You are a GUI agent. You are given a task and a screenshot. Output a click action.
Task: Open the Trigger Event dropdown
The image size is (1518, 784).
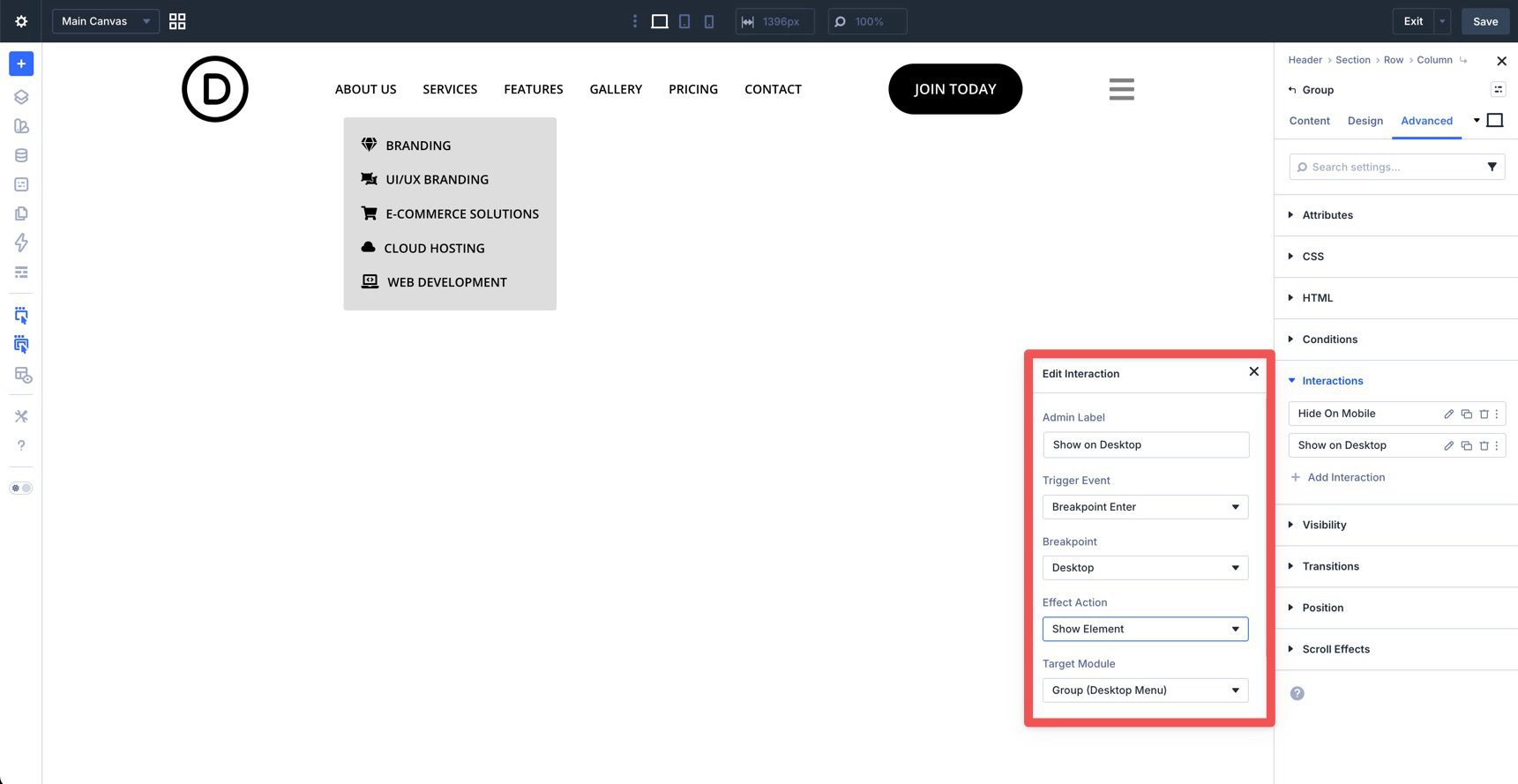1145,507
